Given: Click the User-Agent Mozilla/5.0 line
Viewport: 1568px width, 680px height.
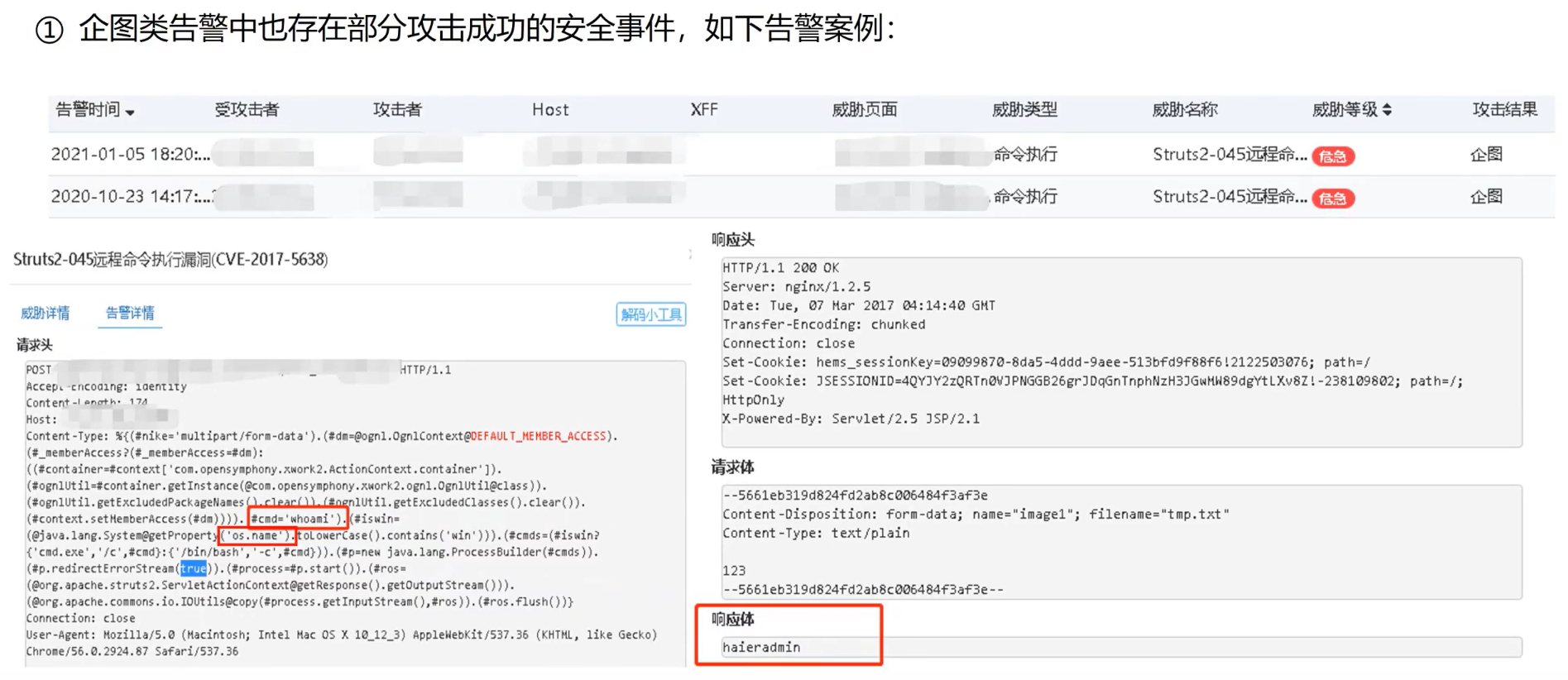Looking at the screenshot, I should pos(341,635).
